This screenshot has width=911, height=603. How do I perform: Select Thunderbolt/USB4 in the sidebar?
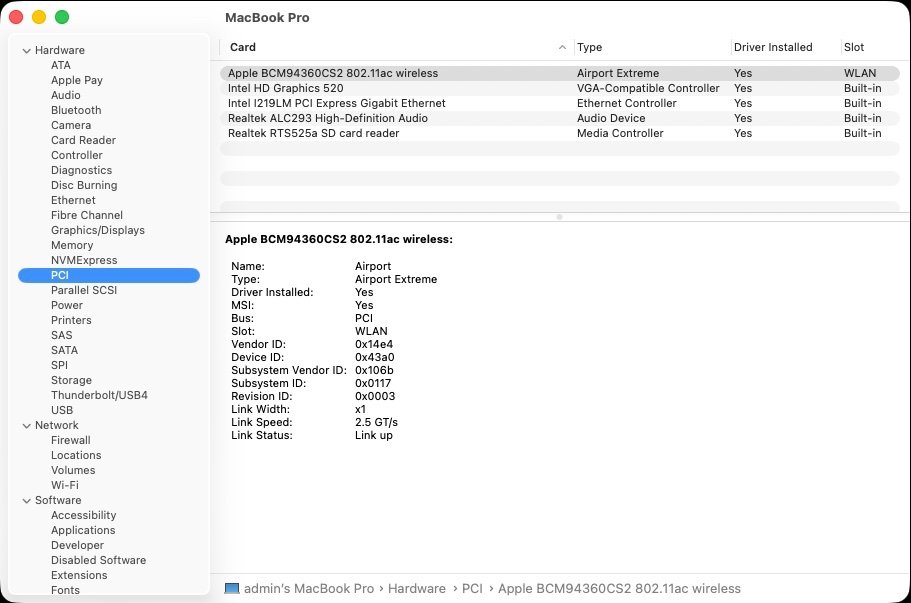coord(99,395)
